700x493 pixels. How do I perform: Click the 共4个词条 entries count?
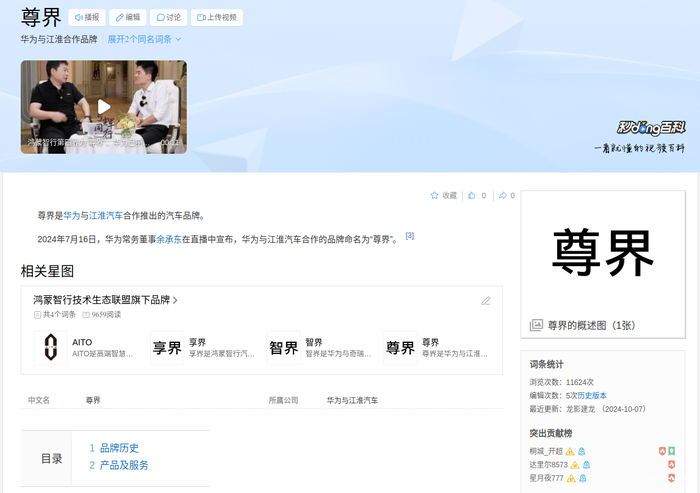pyautogui.click(x=55, y=314)
